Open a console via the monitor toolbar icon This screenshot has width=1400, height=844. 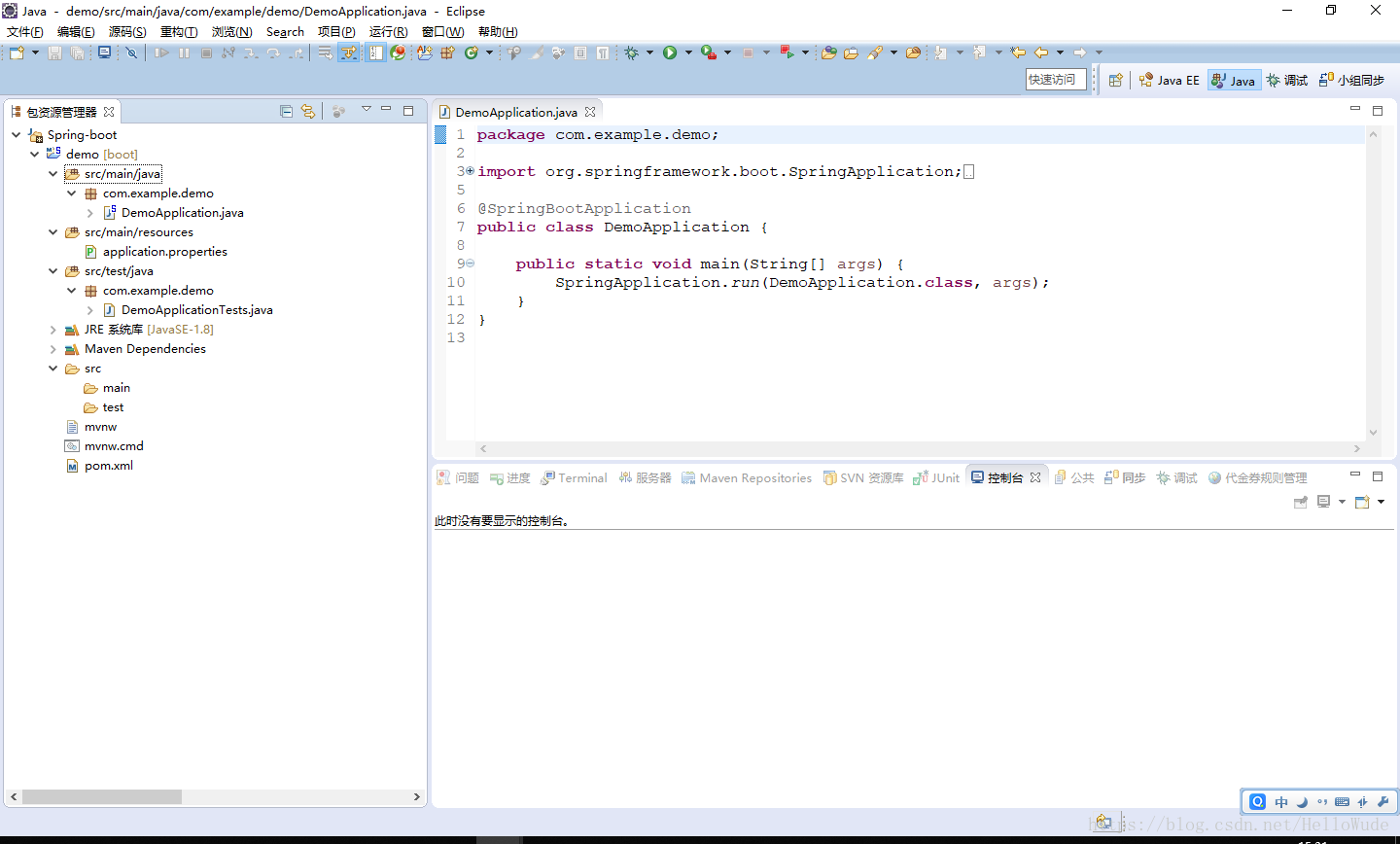104,53
